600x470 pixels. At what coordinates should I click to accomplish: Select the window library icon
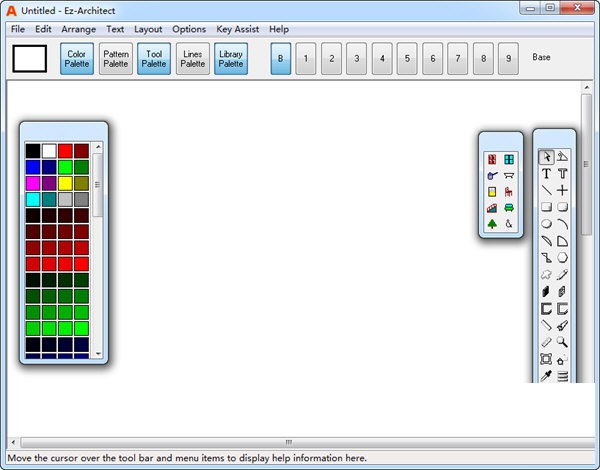point(509,159)
